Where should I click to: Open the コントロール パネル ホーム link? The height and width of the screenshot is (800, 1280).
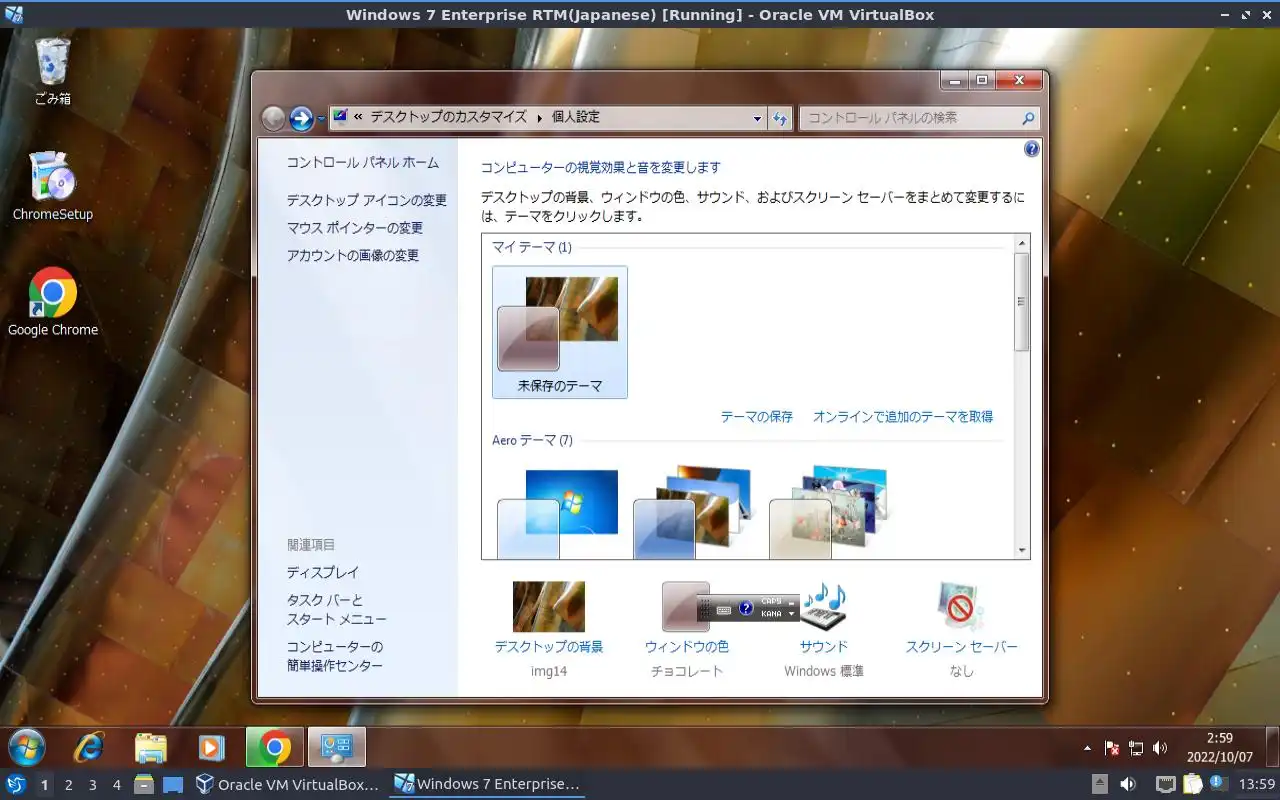click(363, 163)
